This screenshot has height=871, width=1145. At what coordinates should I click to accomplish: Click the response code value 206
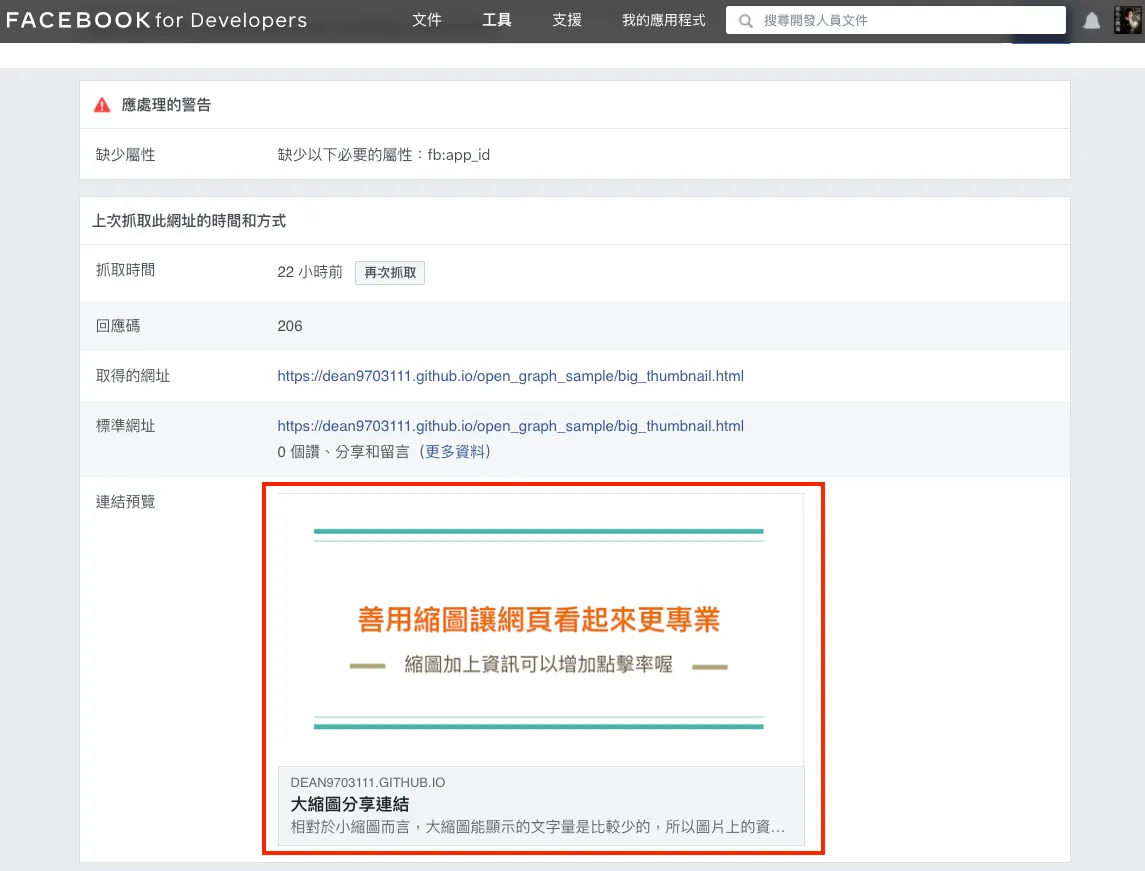290,326
